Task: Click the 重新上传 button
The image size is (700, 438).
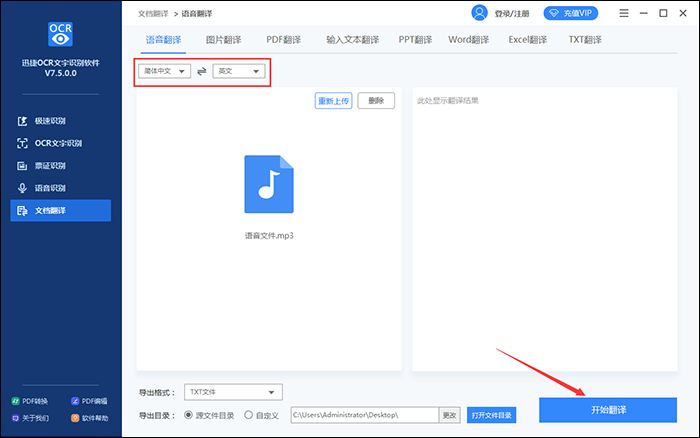Action: pos(333,101)
